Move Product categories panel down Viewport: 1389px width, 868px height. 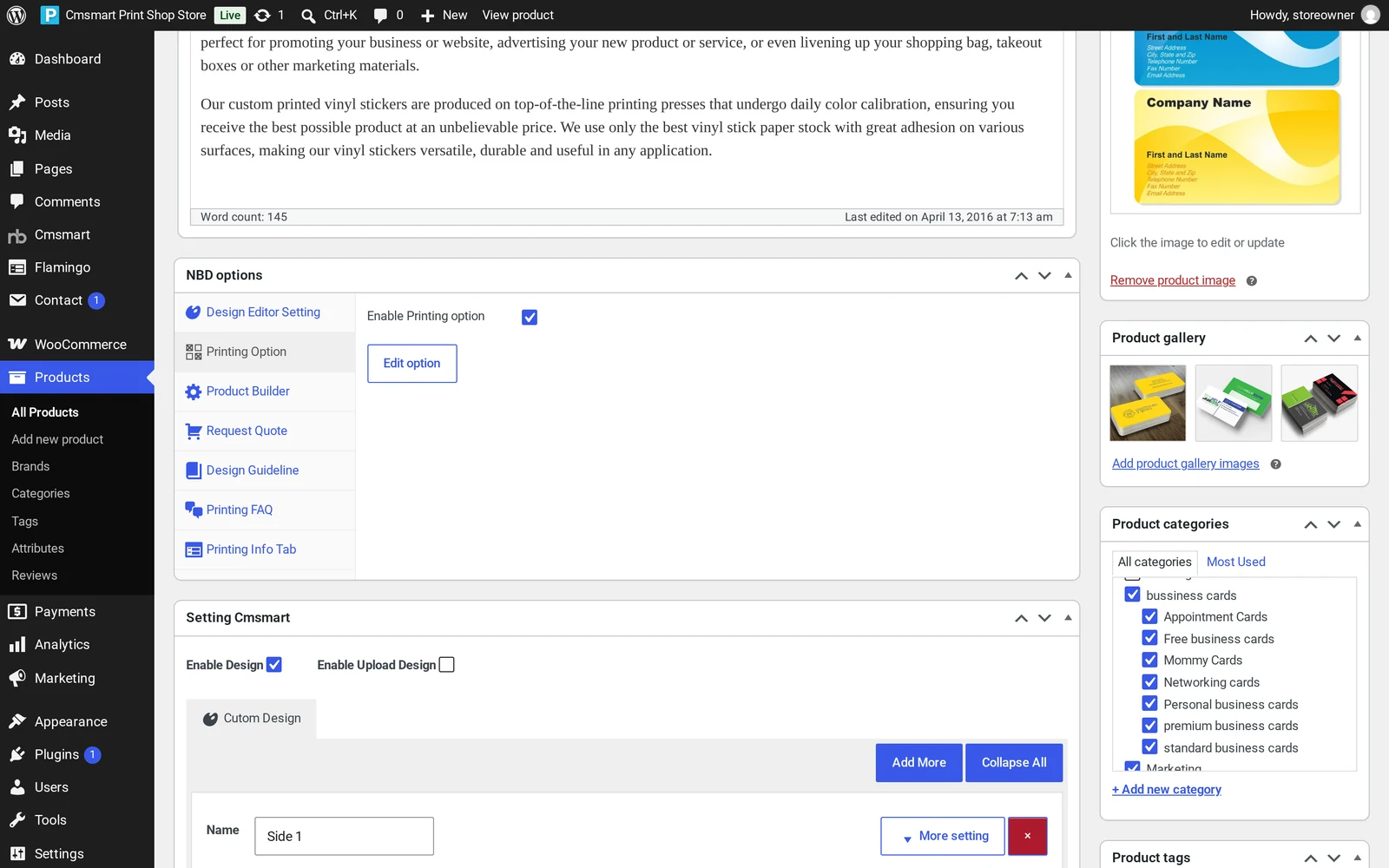[1334, 524]
